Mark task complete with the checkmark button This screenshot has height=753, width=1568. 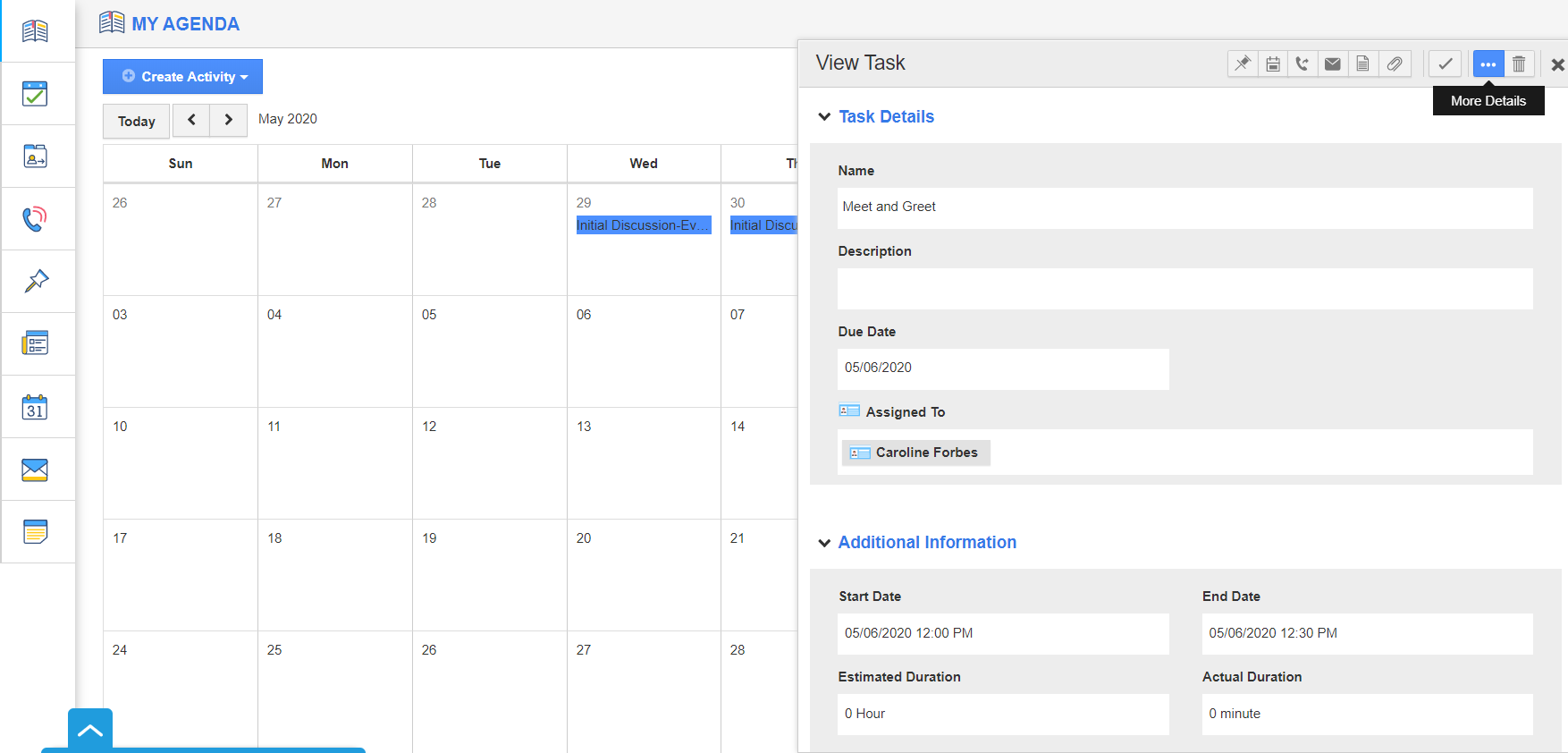pyautogui.click(x=1445, y=63)
